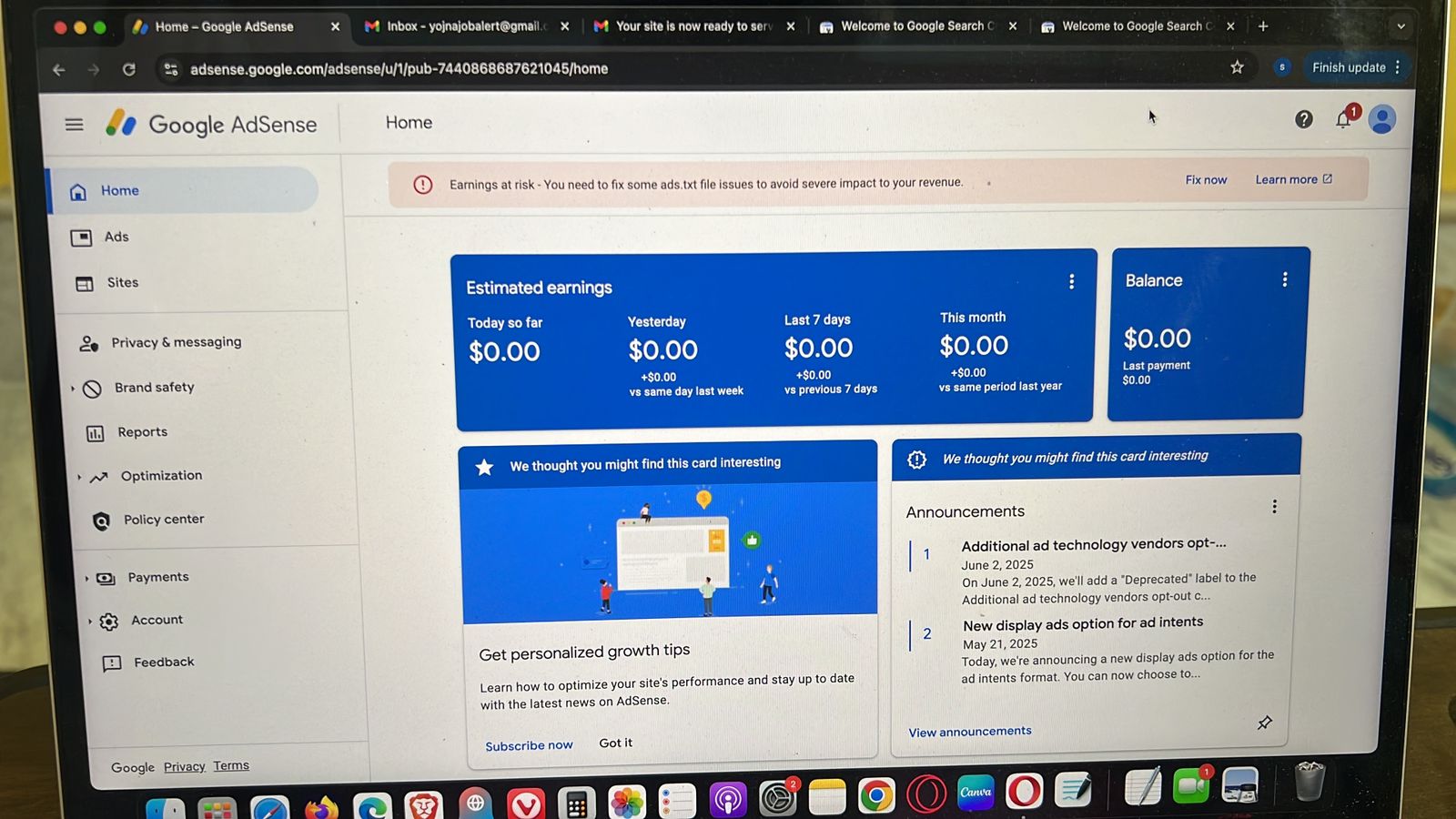
Task: Click View announcements link
Action: [x=970, y=732]
